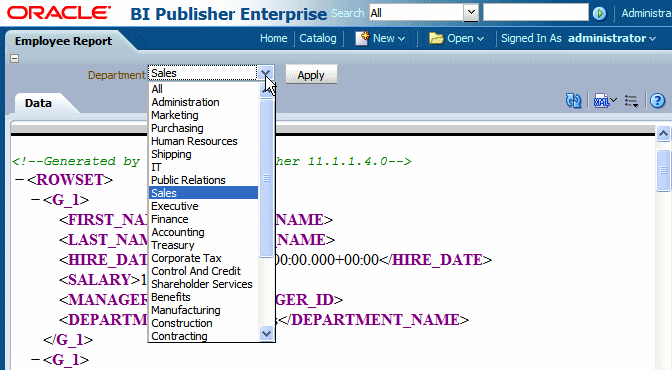The image size is (672, 370).
Task: Select 'Marketing' department option
Action: pyautogui.click(x=204, y=115)
